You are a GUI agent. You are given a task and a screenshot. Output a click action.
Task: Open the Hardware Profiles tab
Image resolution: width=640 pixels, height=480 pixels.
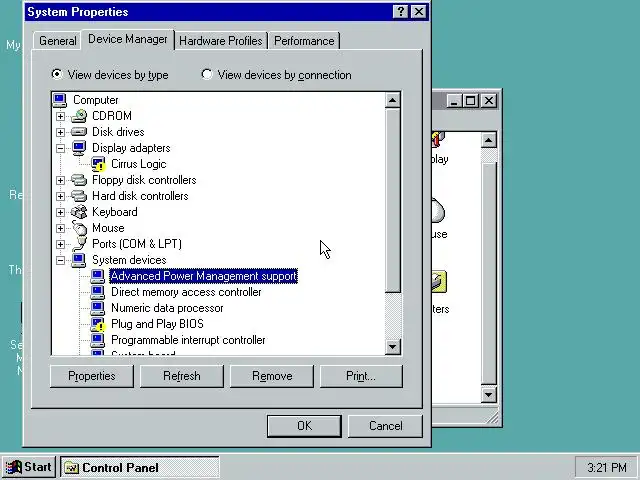(x=221, y=41)
